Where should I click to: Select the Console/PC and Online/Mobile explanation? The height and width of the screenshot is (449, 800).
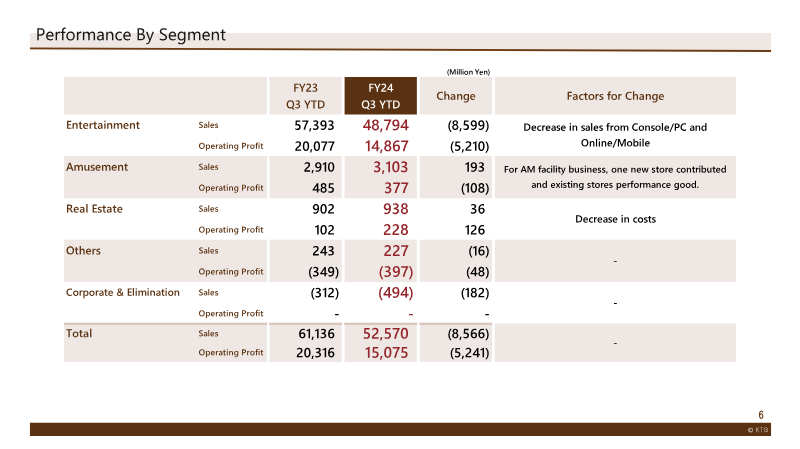(x=615, y=135)
